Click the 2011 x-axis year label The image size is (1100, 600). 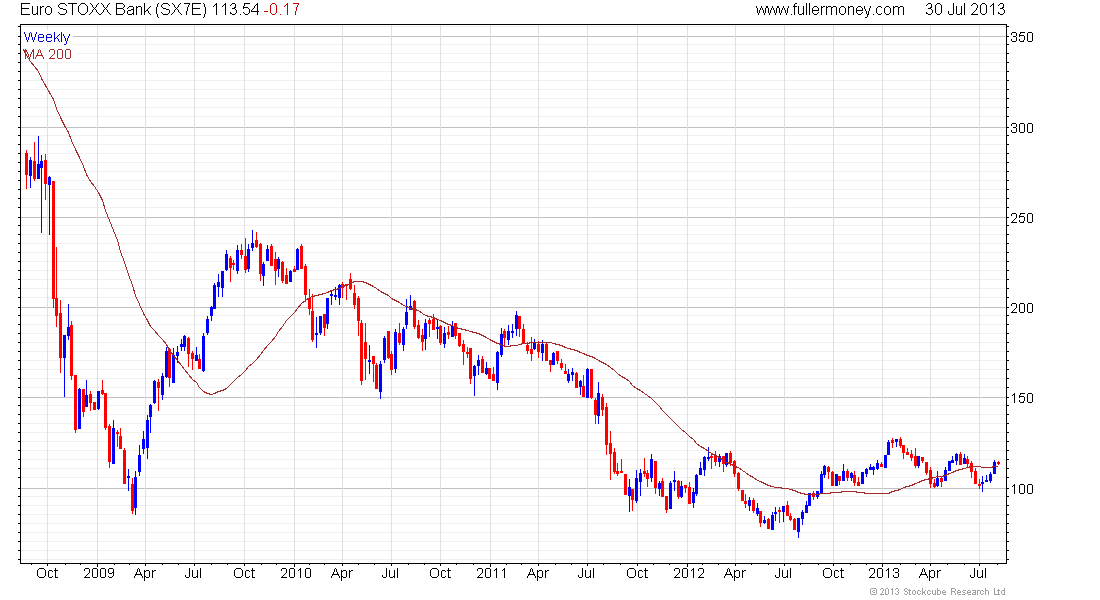492,573
